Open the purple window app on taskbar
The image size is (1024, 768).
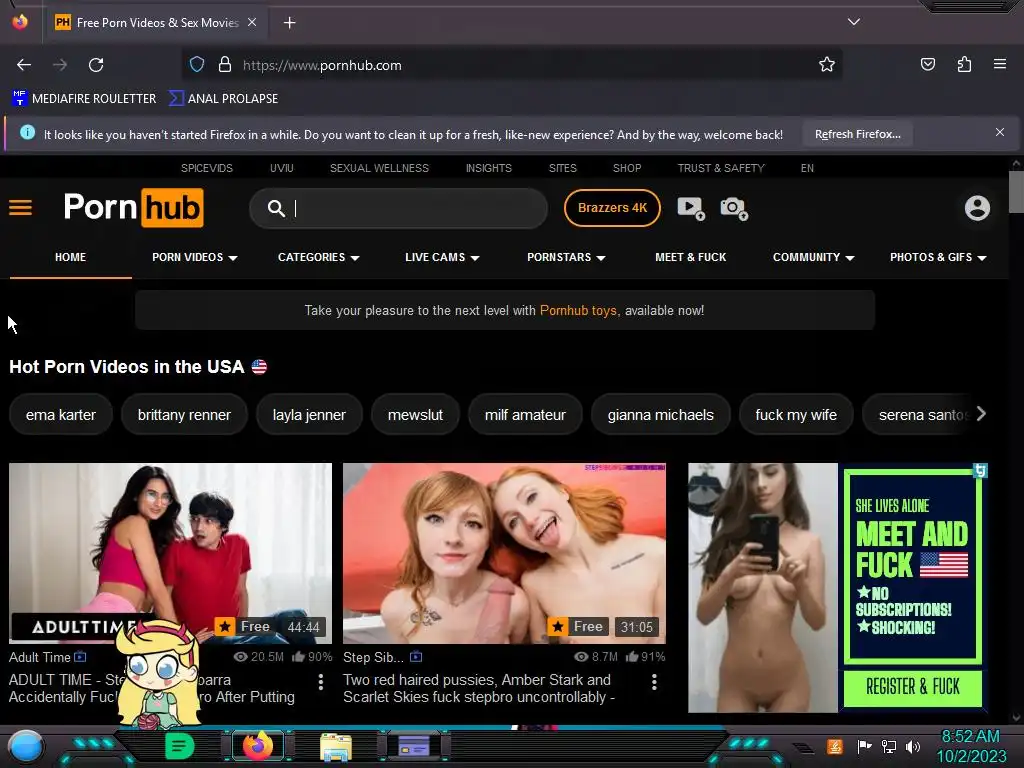414,746
